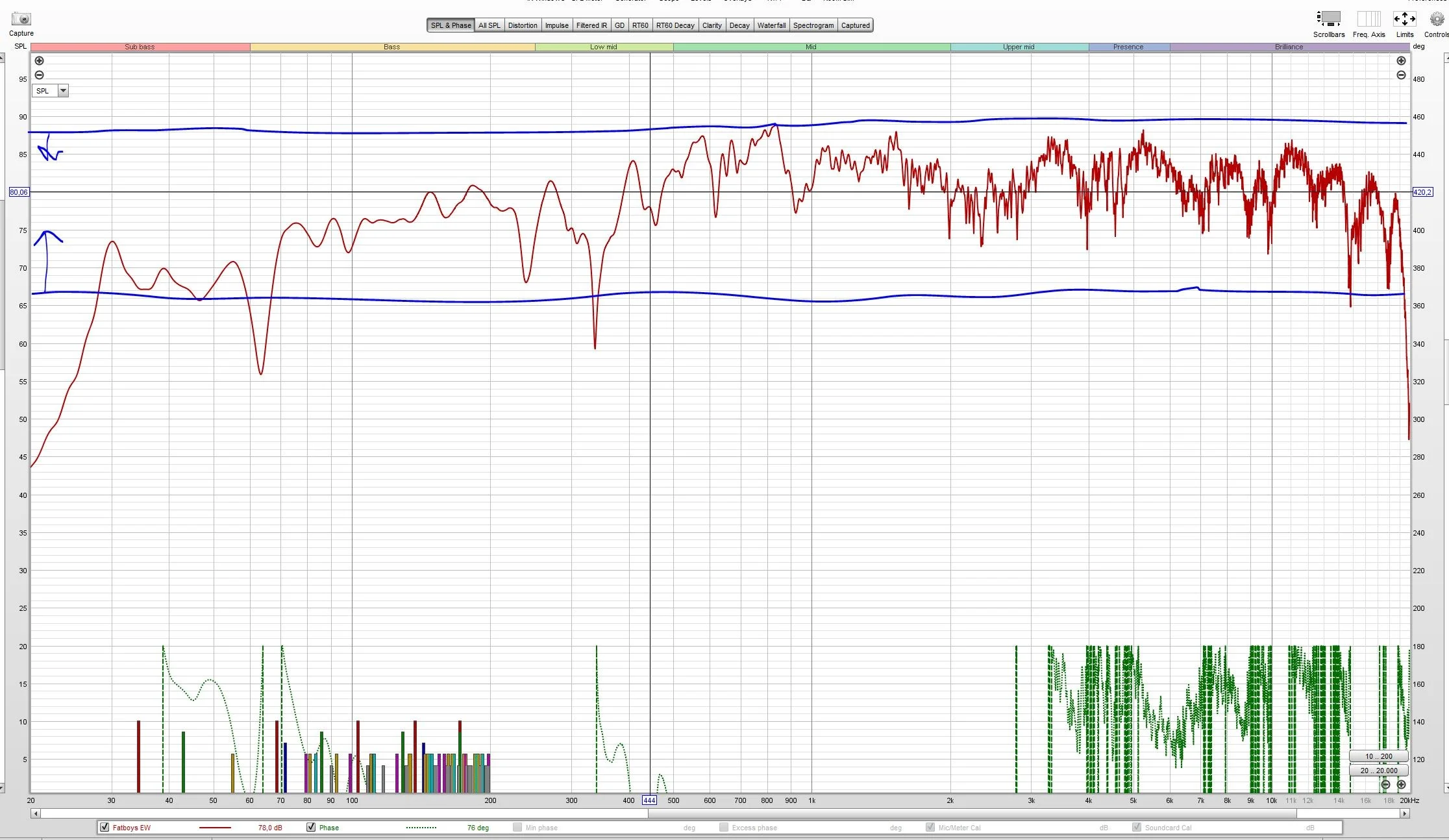Viewport: 1449px width, 840px height.
Task: Open the Filtered IR tab
Action: point(591,25)
